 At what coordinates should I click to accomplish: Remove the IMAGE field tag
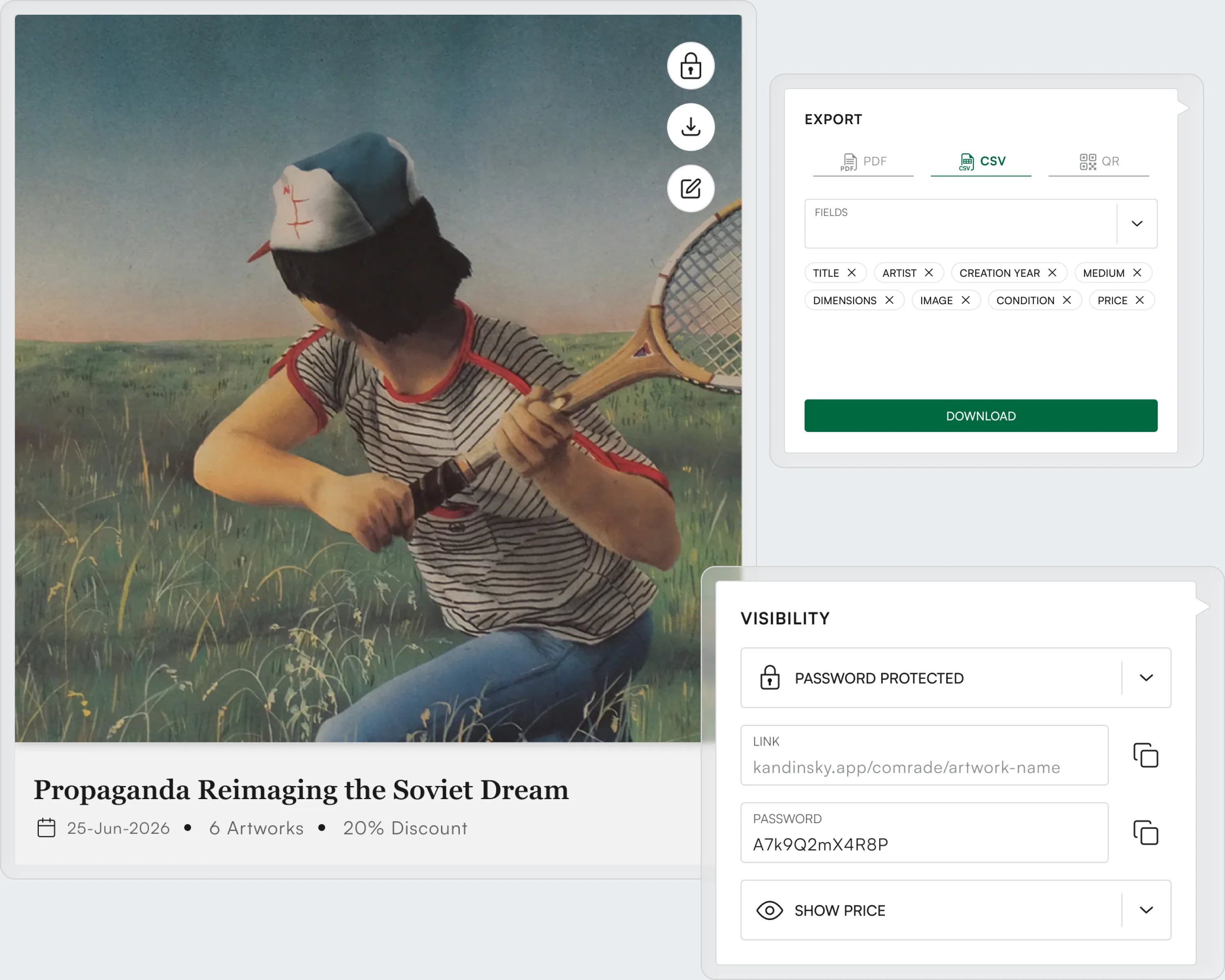tap(965, 300)
